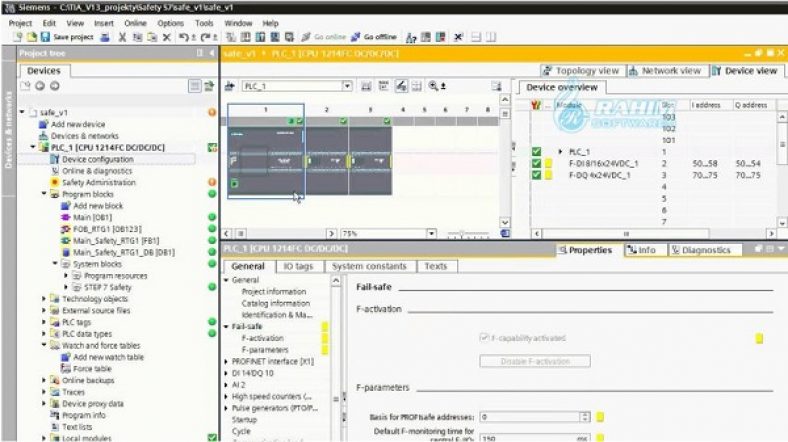This screenshot has width=788, height=442.
Task: Open the PLC_1 device selector dropdown
Action: tap(347, 86)
